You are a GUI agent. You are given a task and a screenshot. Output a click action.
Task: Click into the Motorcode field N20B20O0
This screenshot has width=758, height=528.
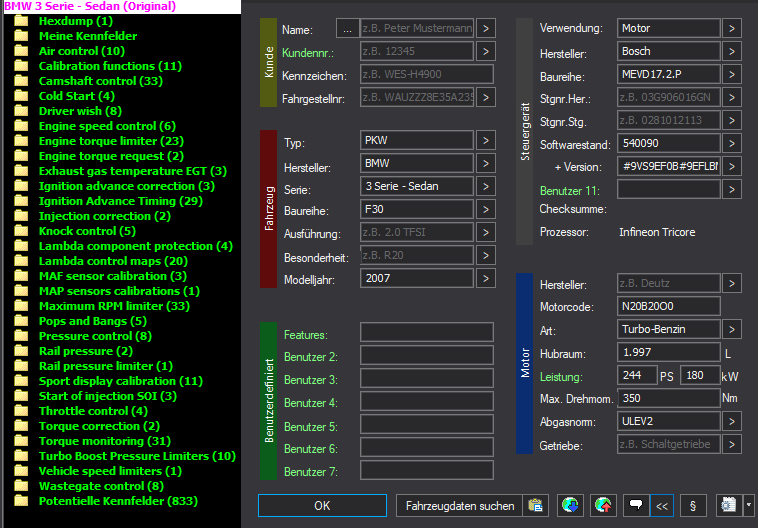(x=669, y=306)
